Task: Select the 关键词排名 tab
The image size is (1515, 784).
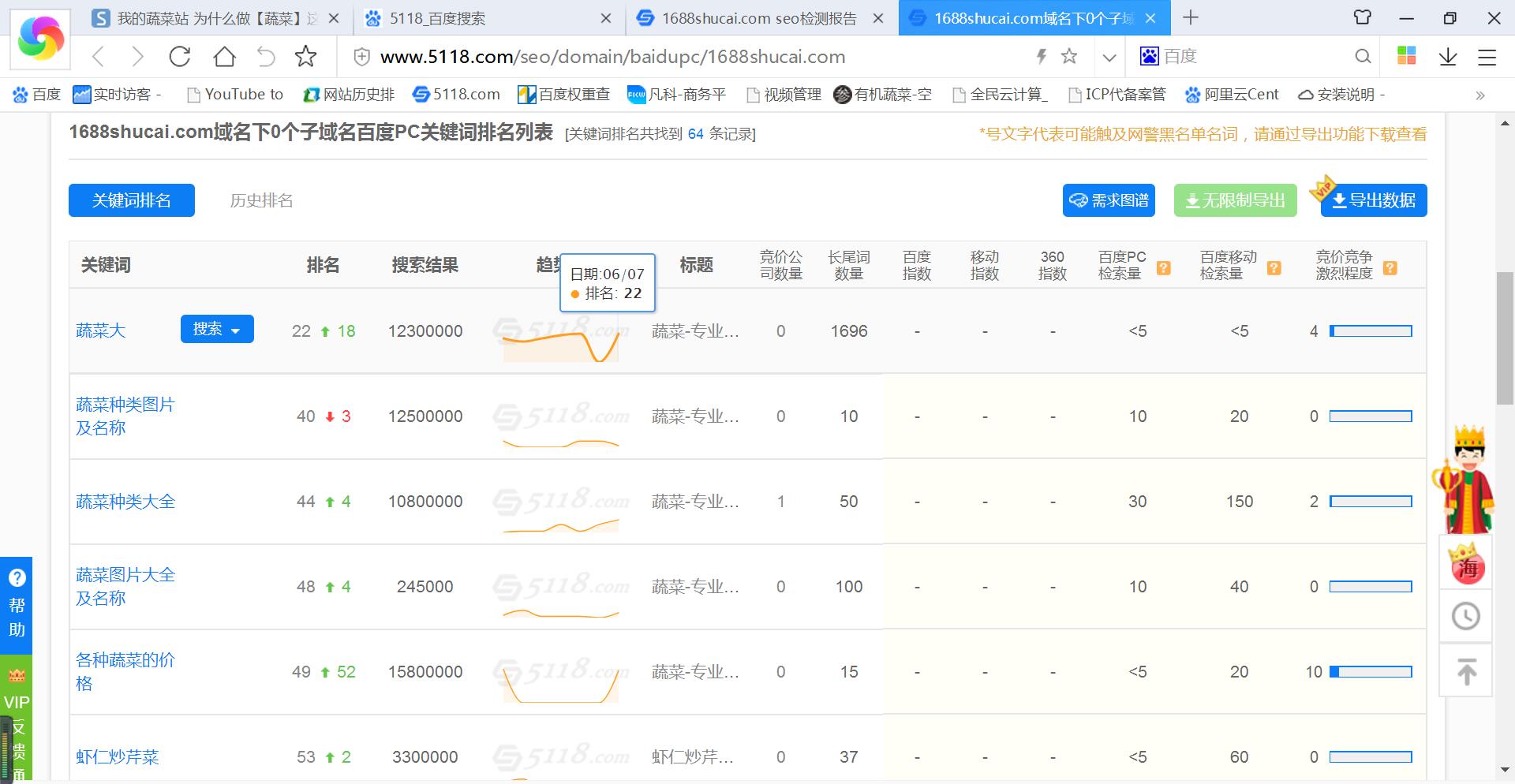Action: click(132, 200)
